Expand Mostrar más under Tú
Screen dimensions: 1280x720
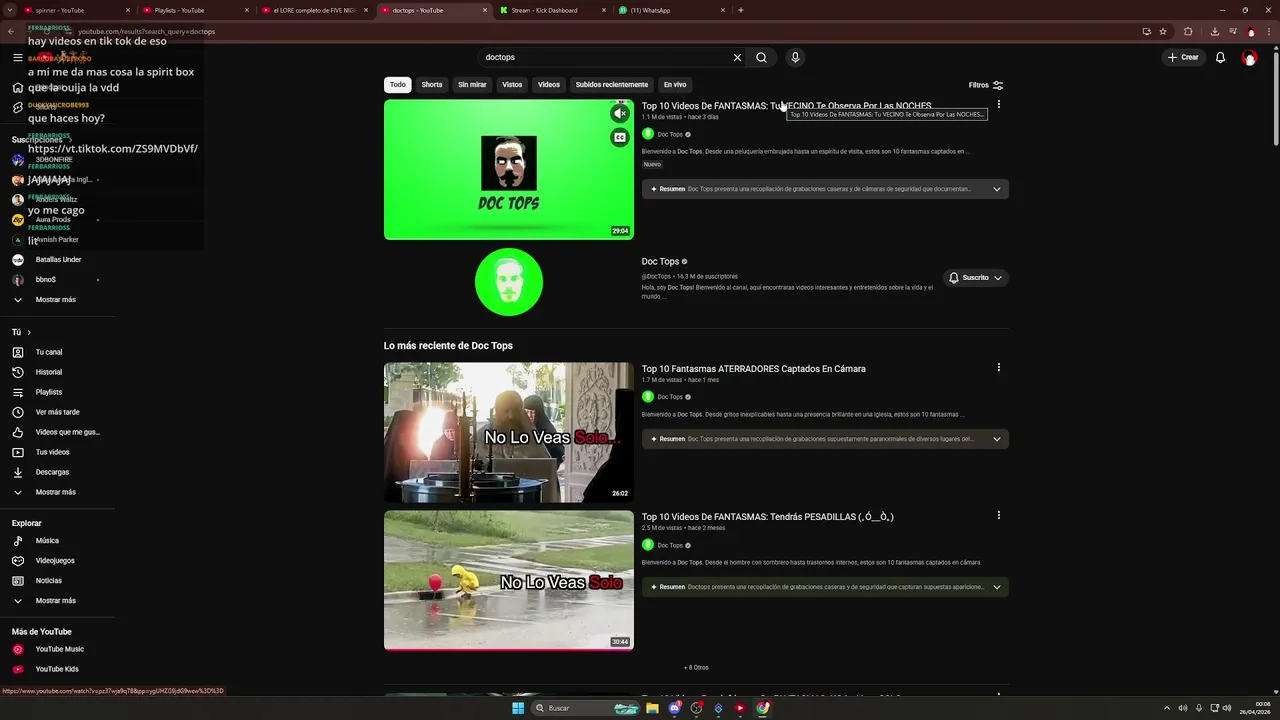[58, 492]
